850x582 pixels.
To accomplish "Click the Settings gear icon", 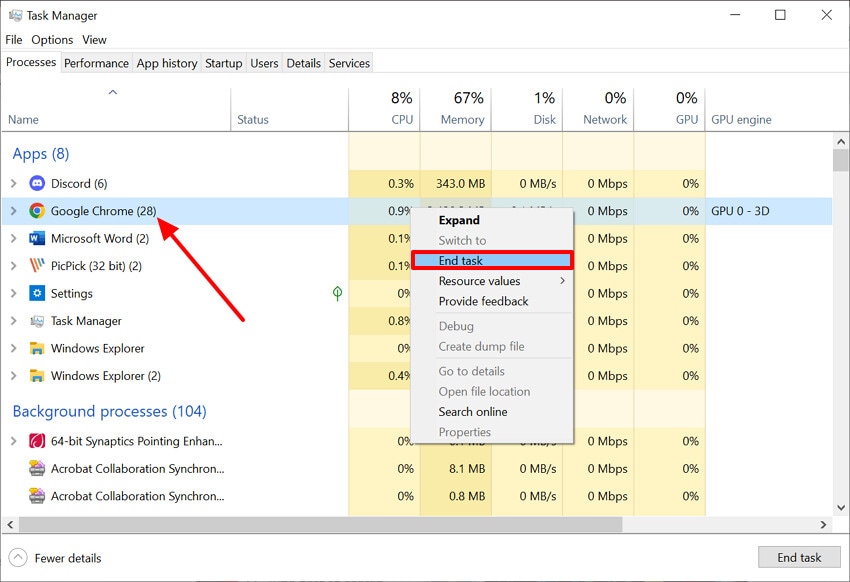I will pos(37,293).
